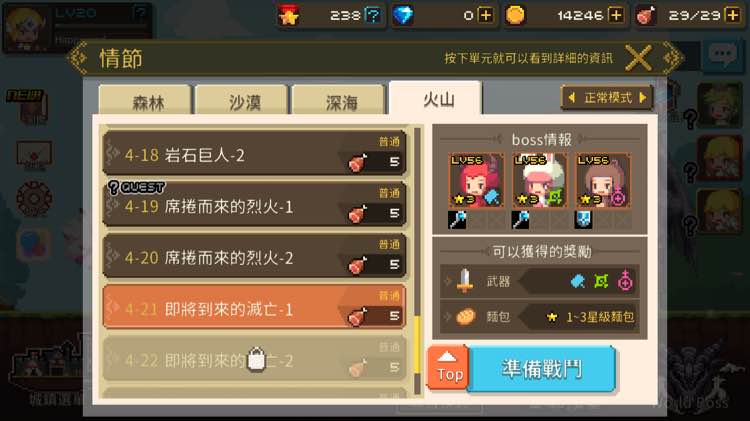Switch to the 森林 tab
This screenshot has height=421, width=750.
tap(146, 101)
